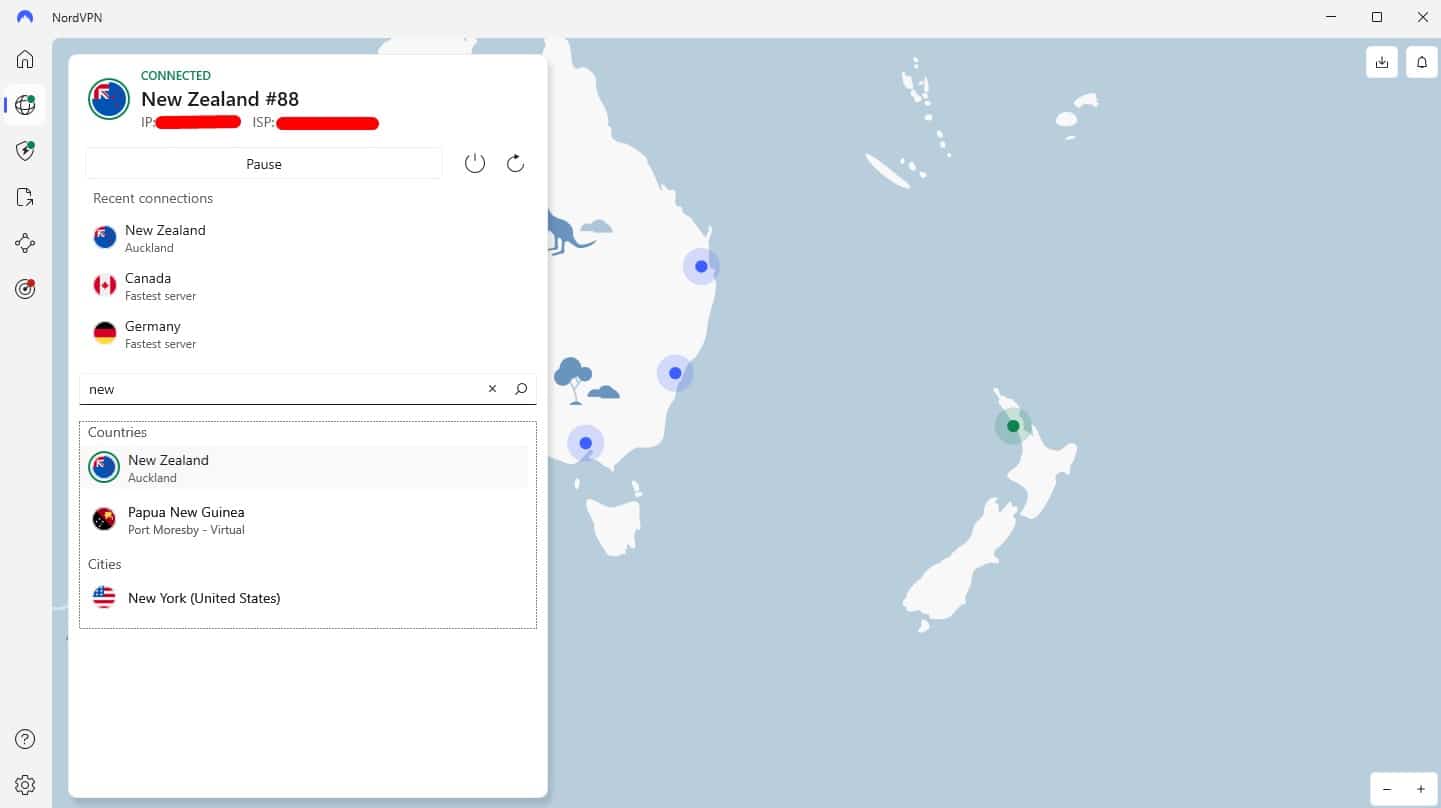Open the file share sidebar icon
Image resolution: width=1441 pixels, height=808 pixels.
pyautogui.click(x=25, y=197)
